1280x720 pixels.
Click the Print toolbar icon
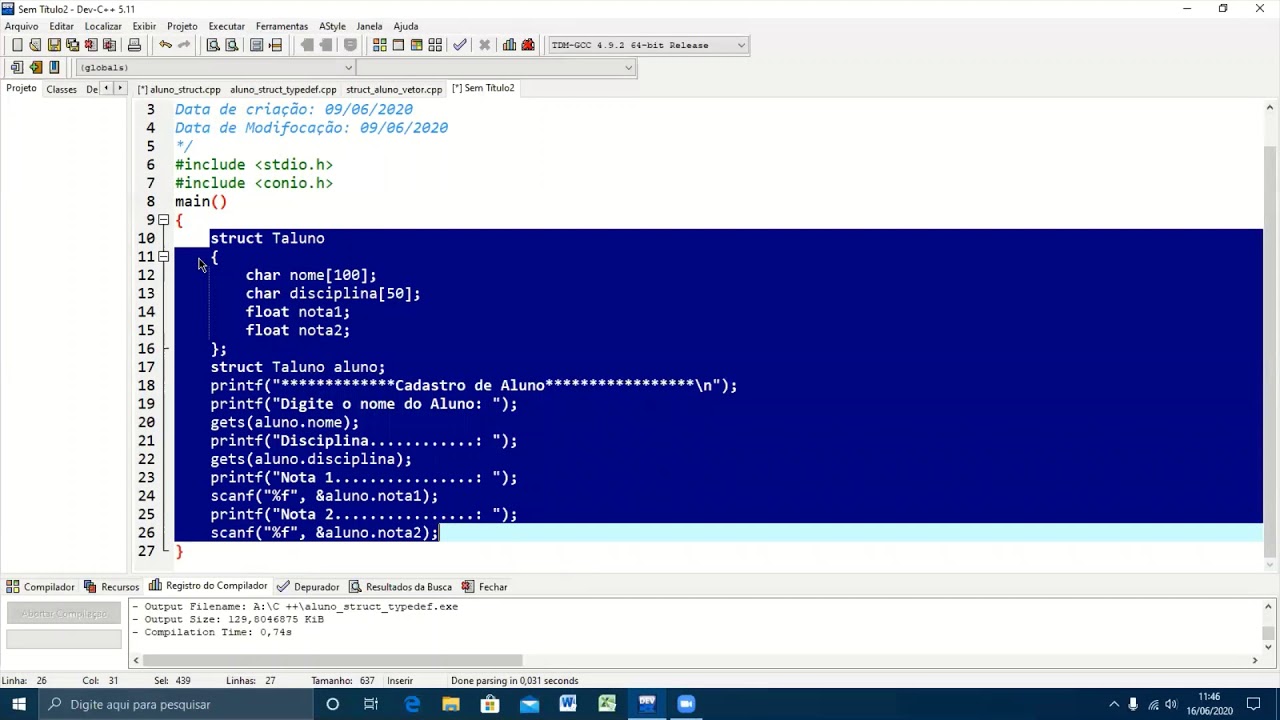134,45
